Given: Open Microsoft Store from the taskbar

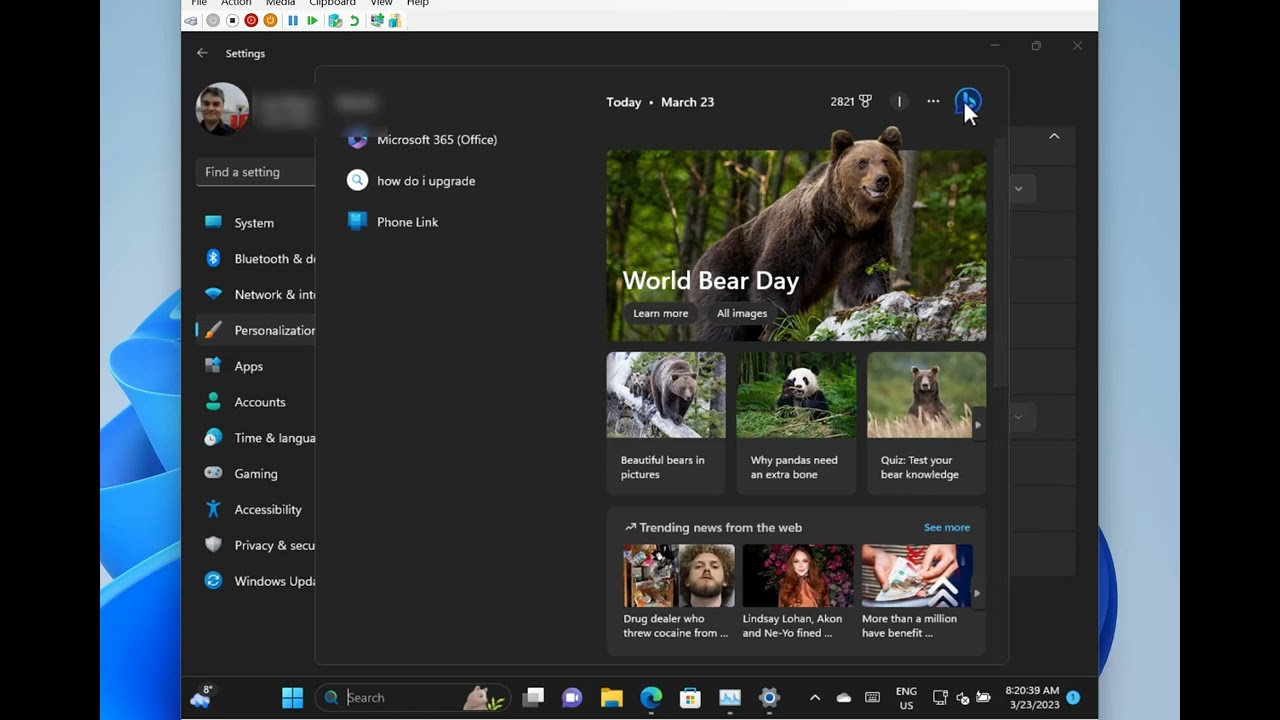Looking at the screenshot, I should 690,698.
